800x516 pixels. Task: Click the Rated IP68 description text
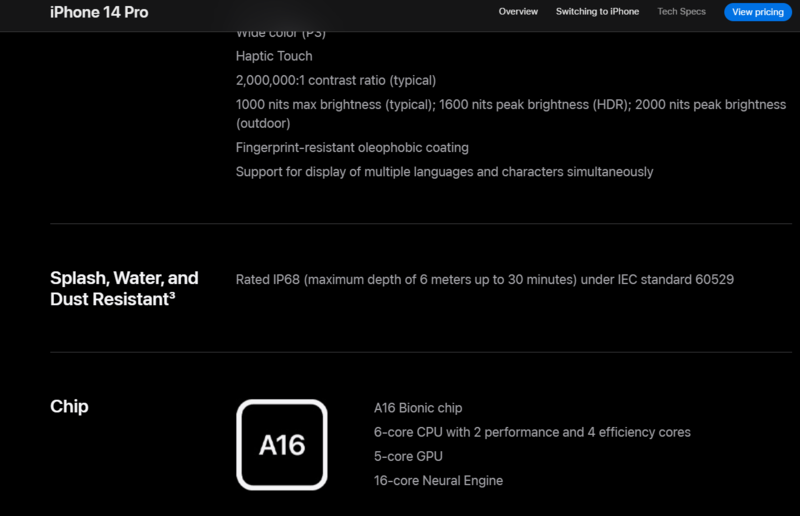(484, 279)
